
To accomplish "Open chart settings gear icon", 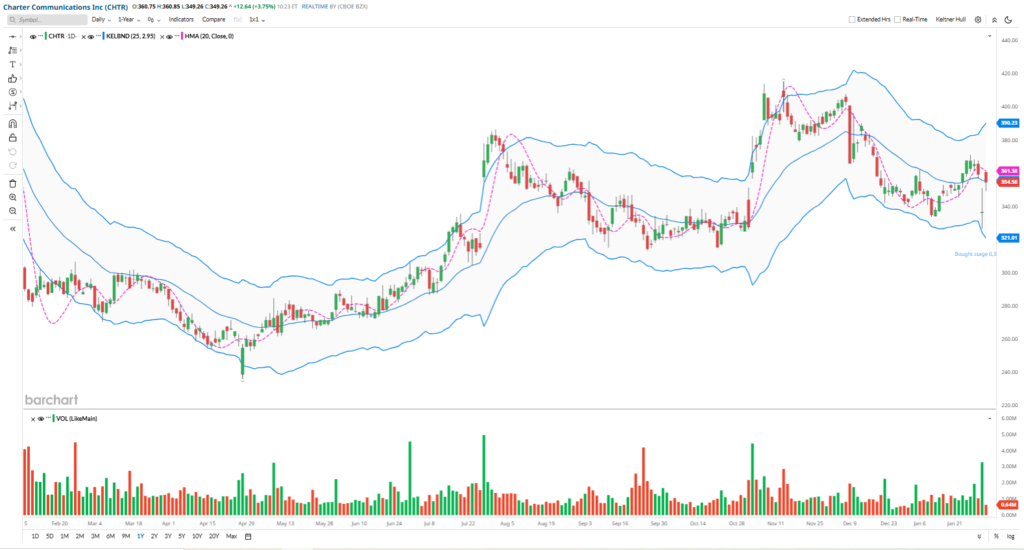I will click(978, 19).
